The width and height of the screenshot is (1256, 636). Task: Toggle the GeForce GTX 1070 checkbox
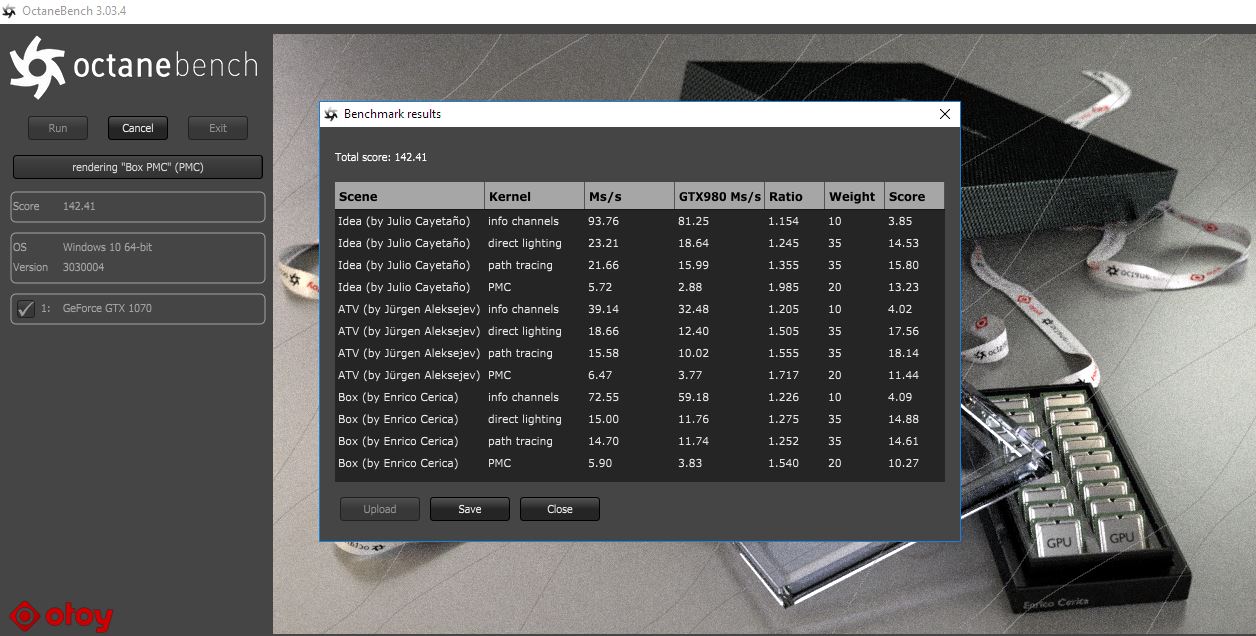pyautogui.click(x=25, y=309)
